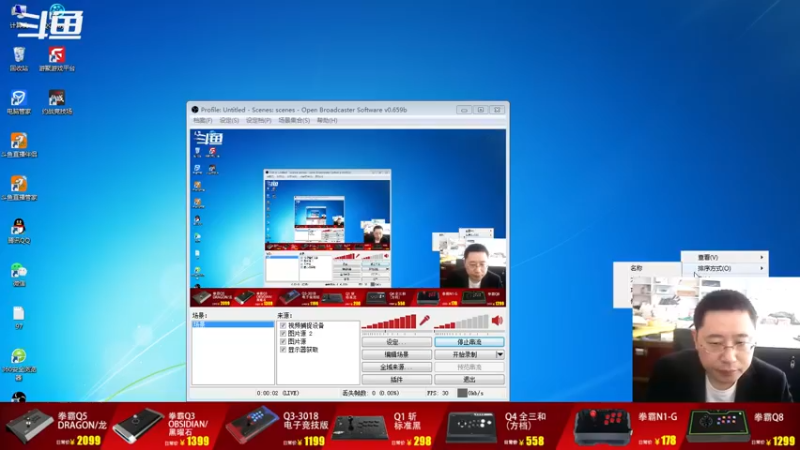Viewport: 800px width, 450px height.
Task: Open the 约战竞技场 desktop shortcut
Action: 57,102
